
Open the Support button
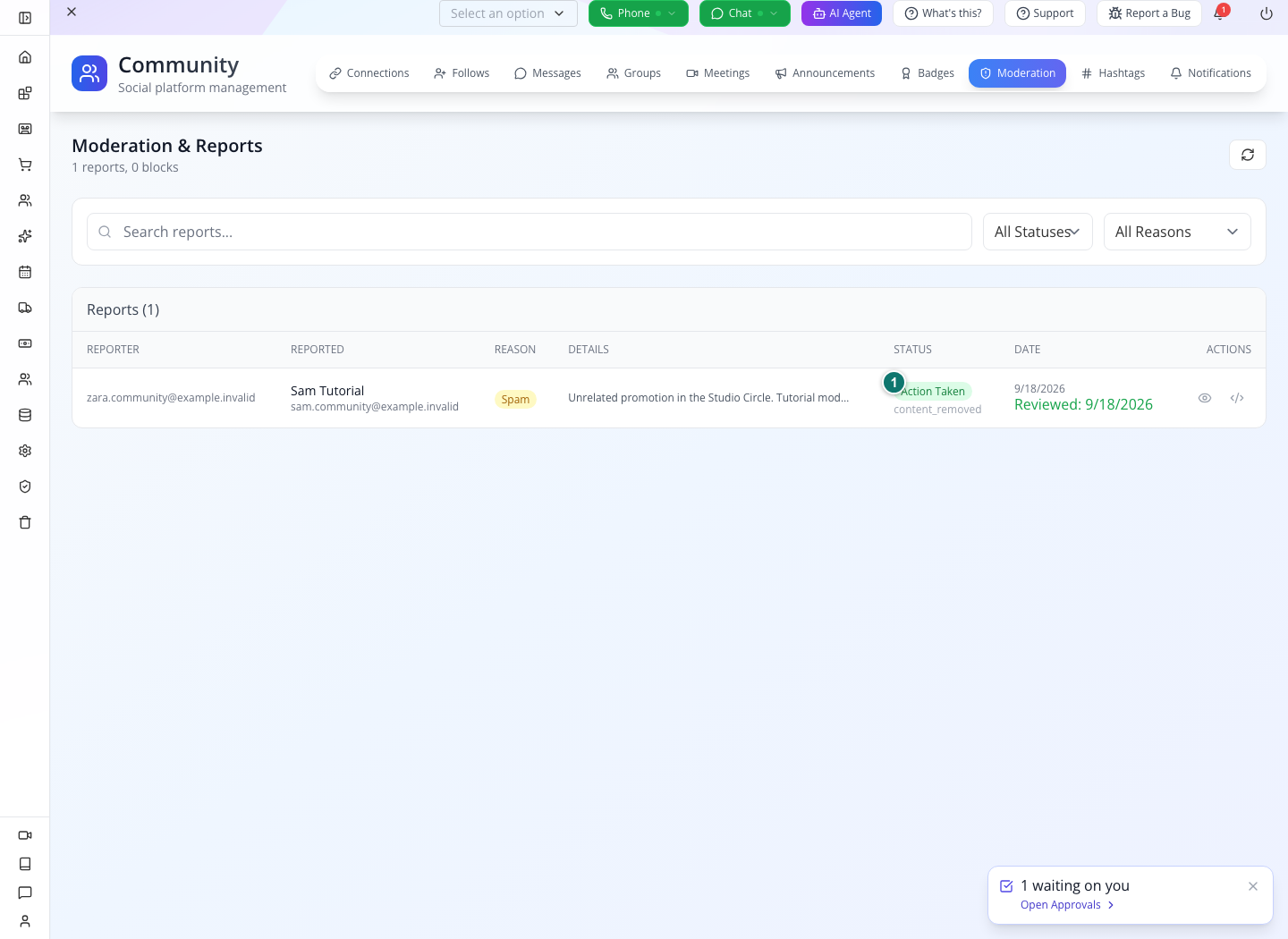pos(1045,13)
